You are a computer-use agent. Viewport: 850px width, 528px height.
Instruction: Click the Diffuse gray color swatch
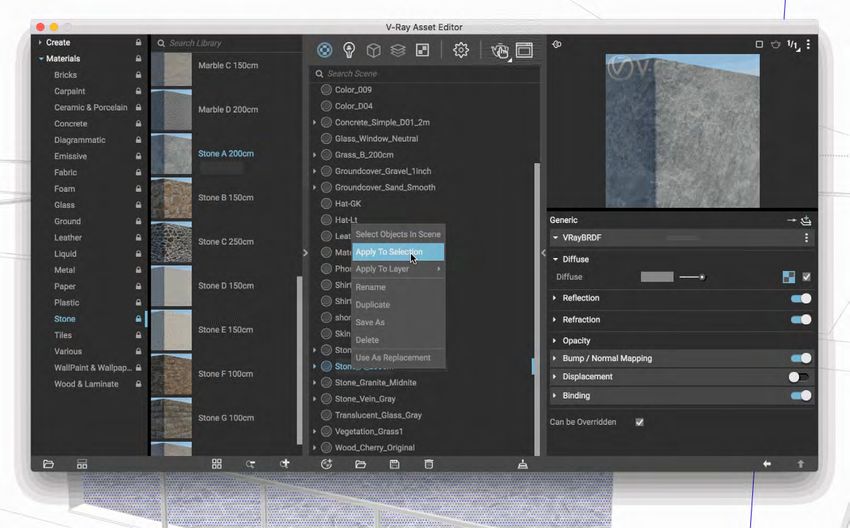pyautogui.click(x=657, y=277)
